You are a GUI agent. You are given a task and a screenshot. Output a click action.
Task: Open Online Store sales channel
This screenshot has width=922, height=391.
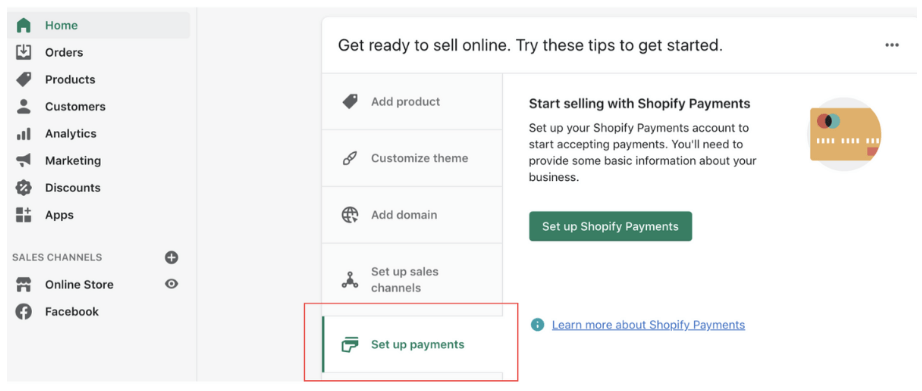pos(79,285)
